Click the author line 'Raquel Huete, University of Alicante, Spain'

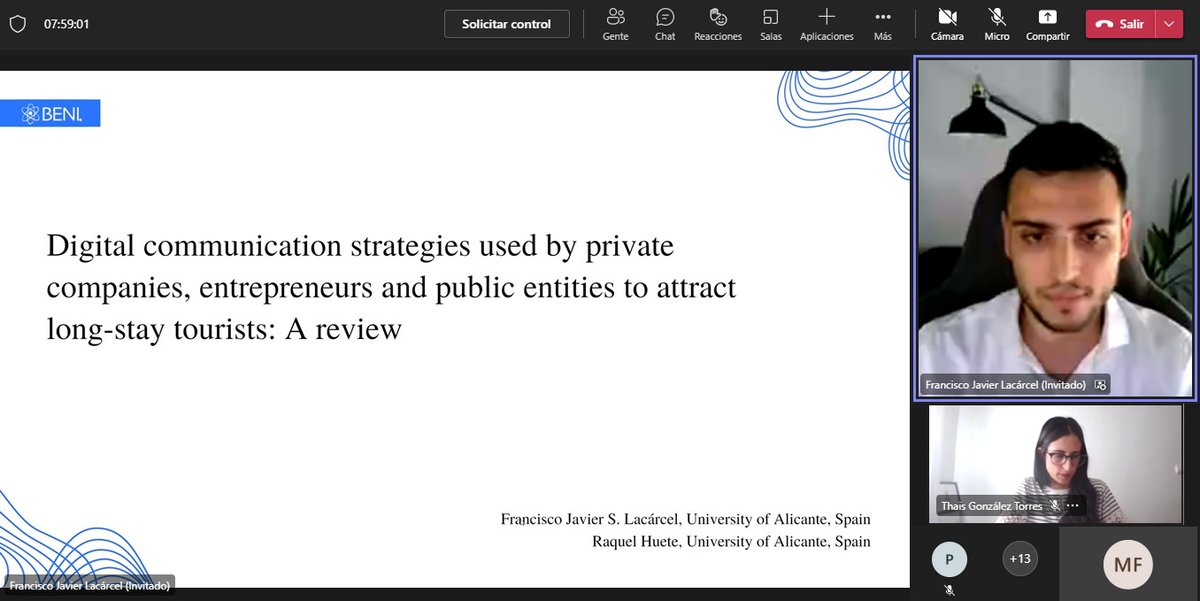732,541
